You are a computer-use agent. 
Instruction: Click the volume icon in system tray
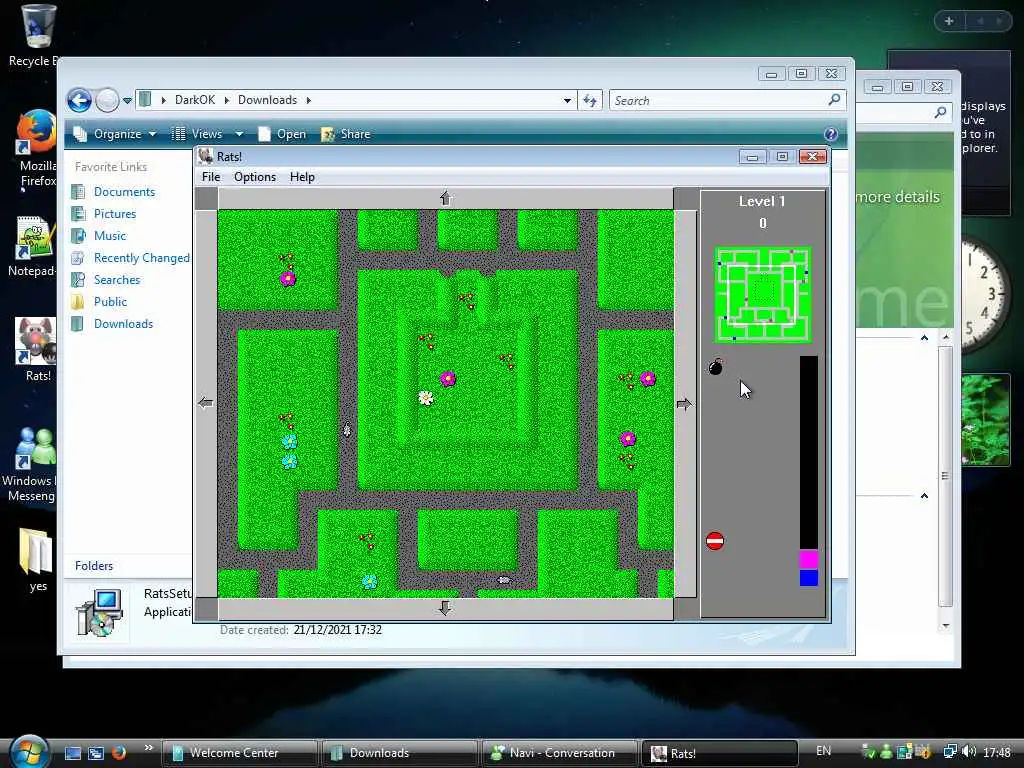tap(968, 752)
